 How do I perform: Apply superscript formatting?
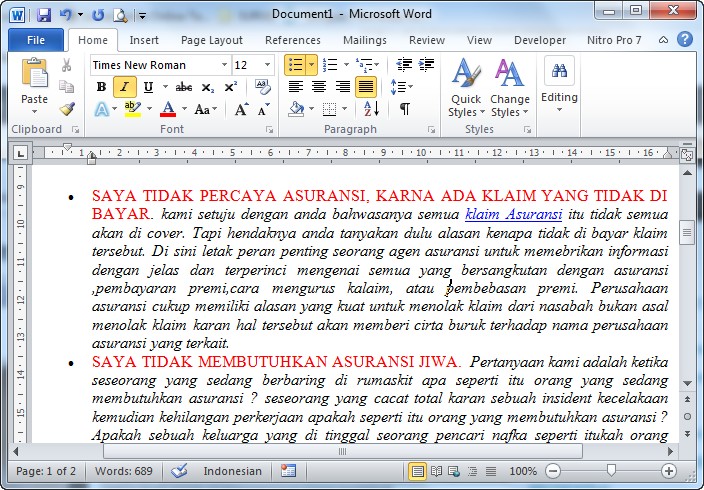pyautogui.click(x=231, y=87)
